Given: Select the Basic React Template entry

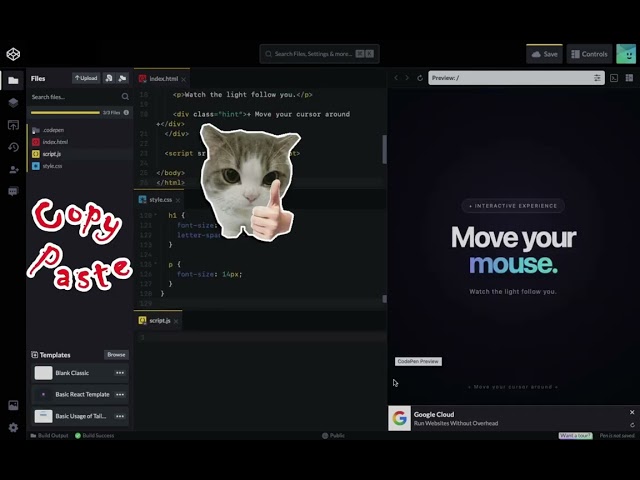Looking at the screenshot, I should (x=80, y=394).
